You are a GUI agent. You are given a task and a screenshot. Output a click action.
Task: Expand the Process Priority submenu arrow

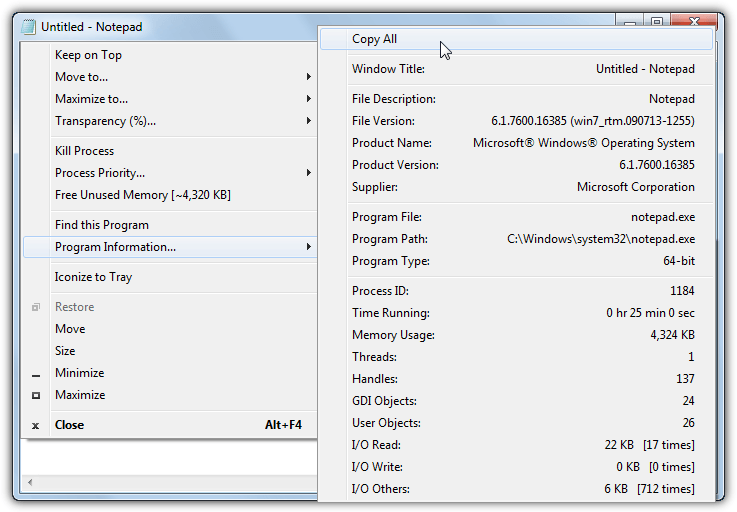308,173
